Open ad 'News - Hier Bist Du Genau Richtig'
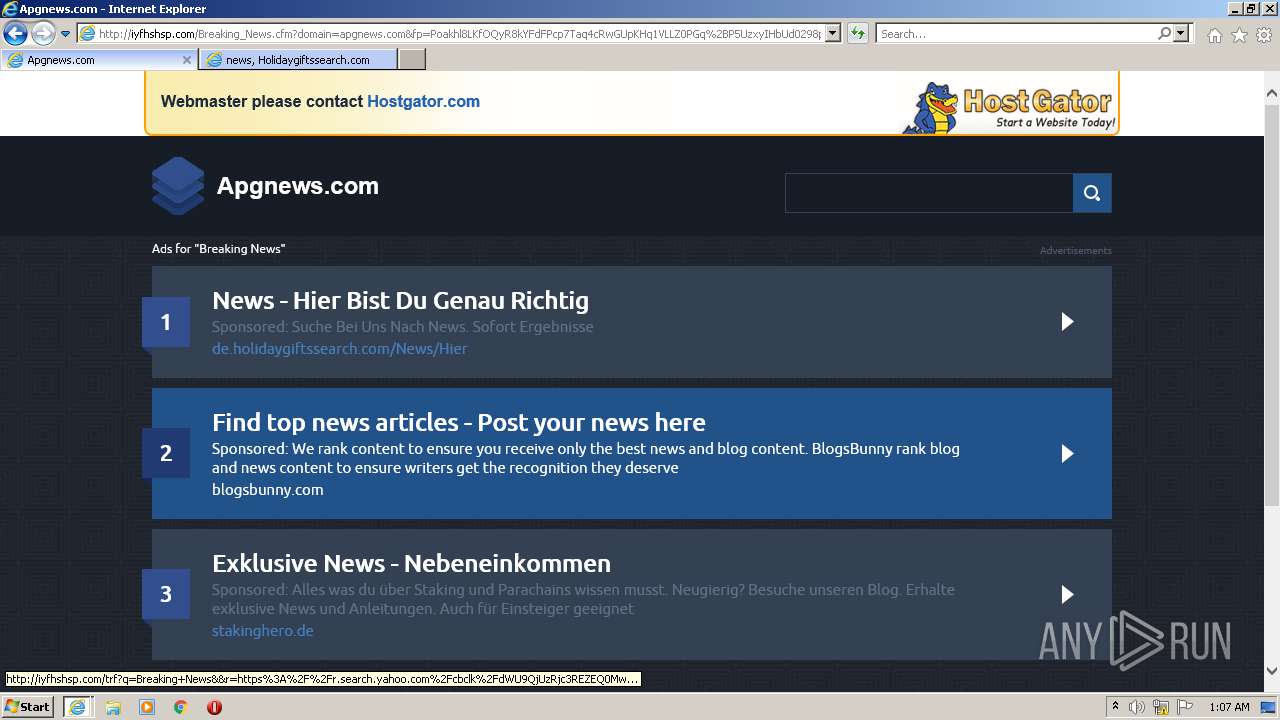This screenshot has height=720, width=1280. [x=400, y=300]
